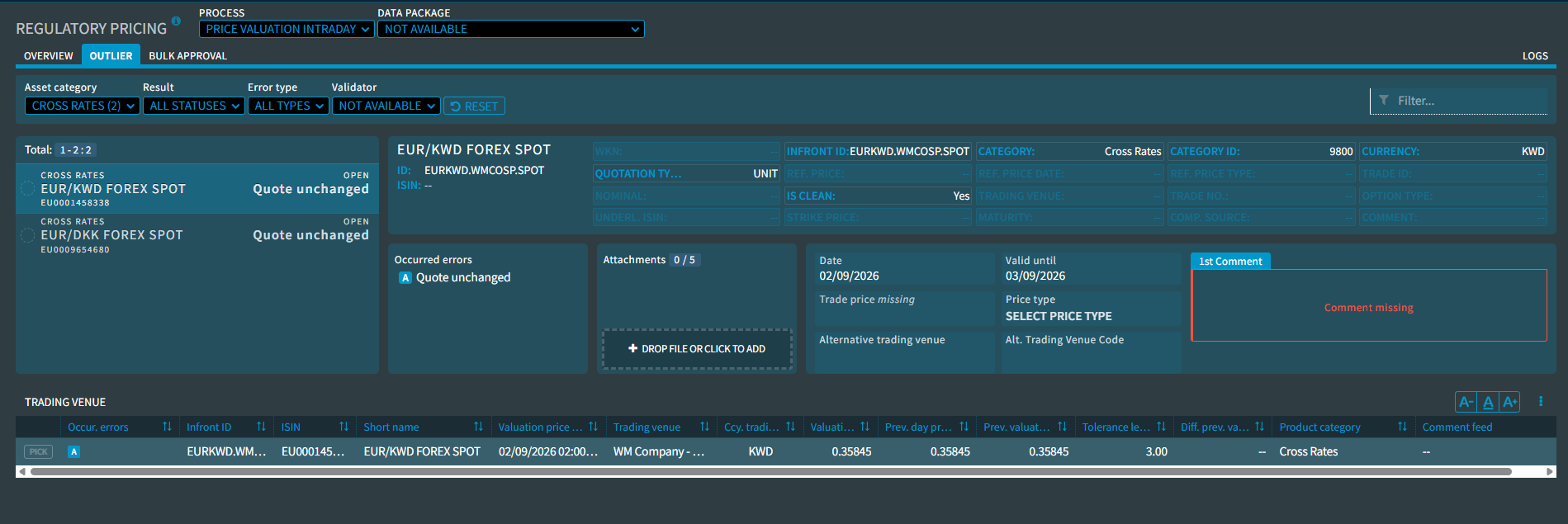Image resolution: width=1568 pixels, height=524 pixels.
Task: Click the Category ID value 9800
Action: point(1341,152)
